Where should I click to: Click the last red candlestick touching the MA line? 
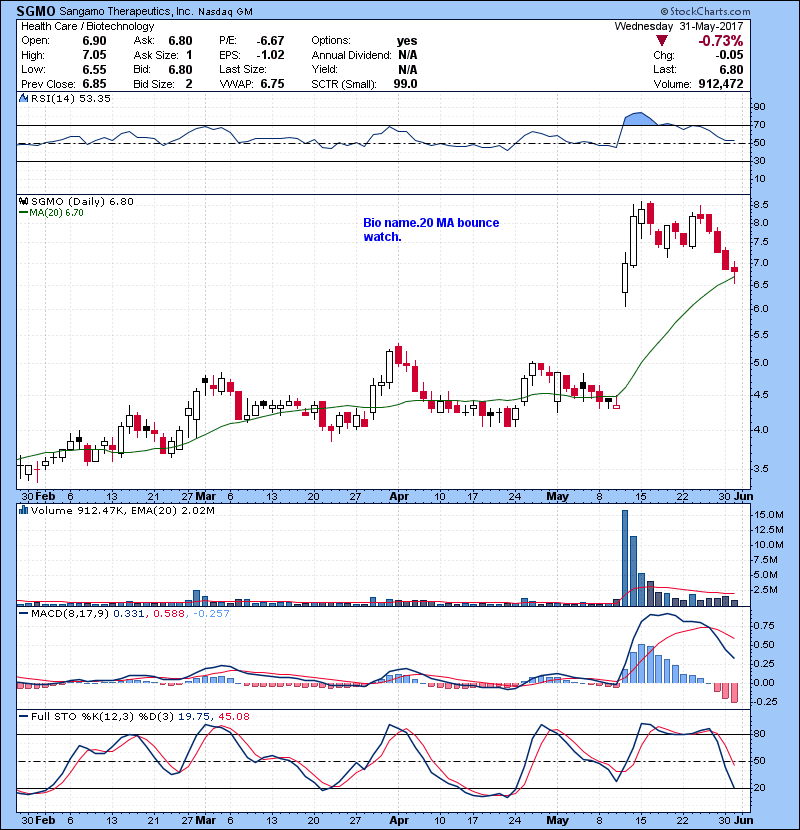pos(734,272)
